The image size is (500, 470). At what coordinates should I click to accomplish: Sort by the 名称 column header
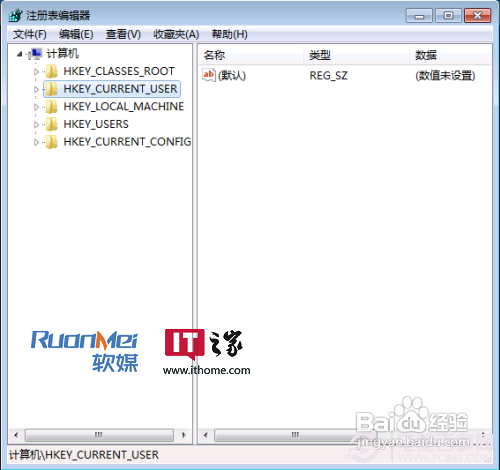251,55
